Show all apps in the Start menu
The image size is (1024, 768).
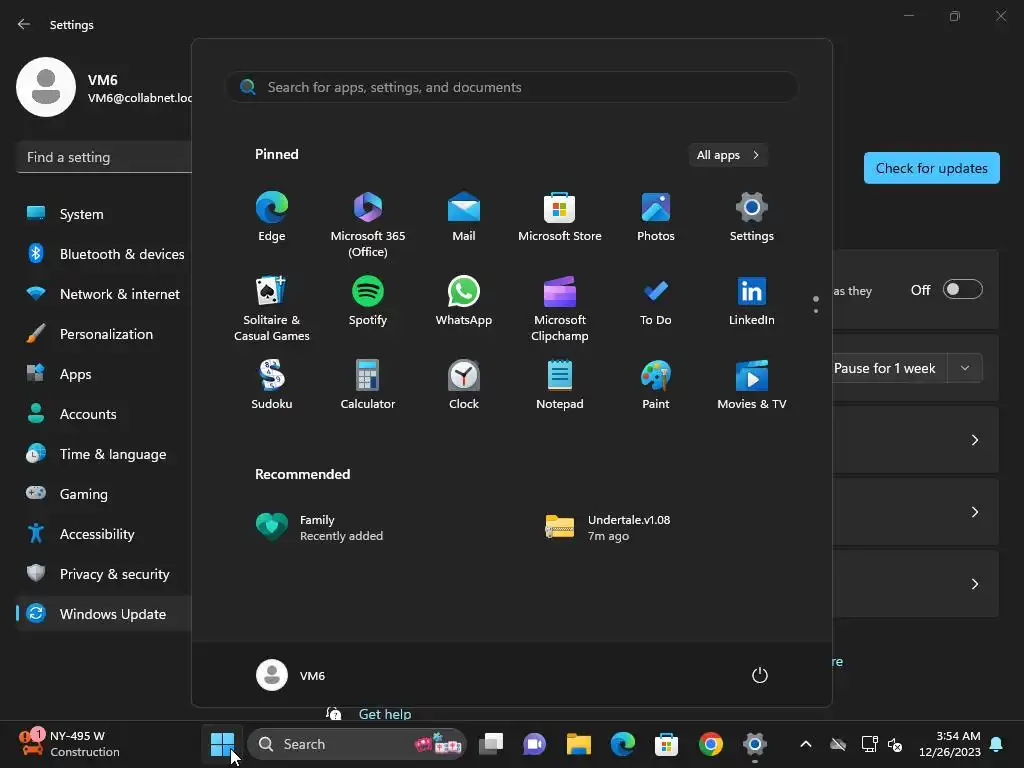[x=728, y=155]
